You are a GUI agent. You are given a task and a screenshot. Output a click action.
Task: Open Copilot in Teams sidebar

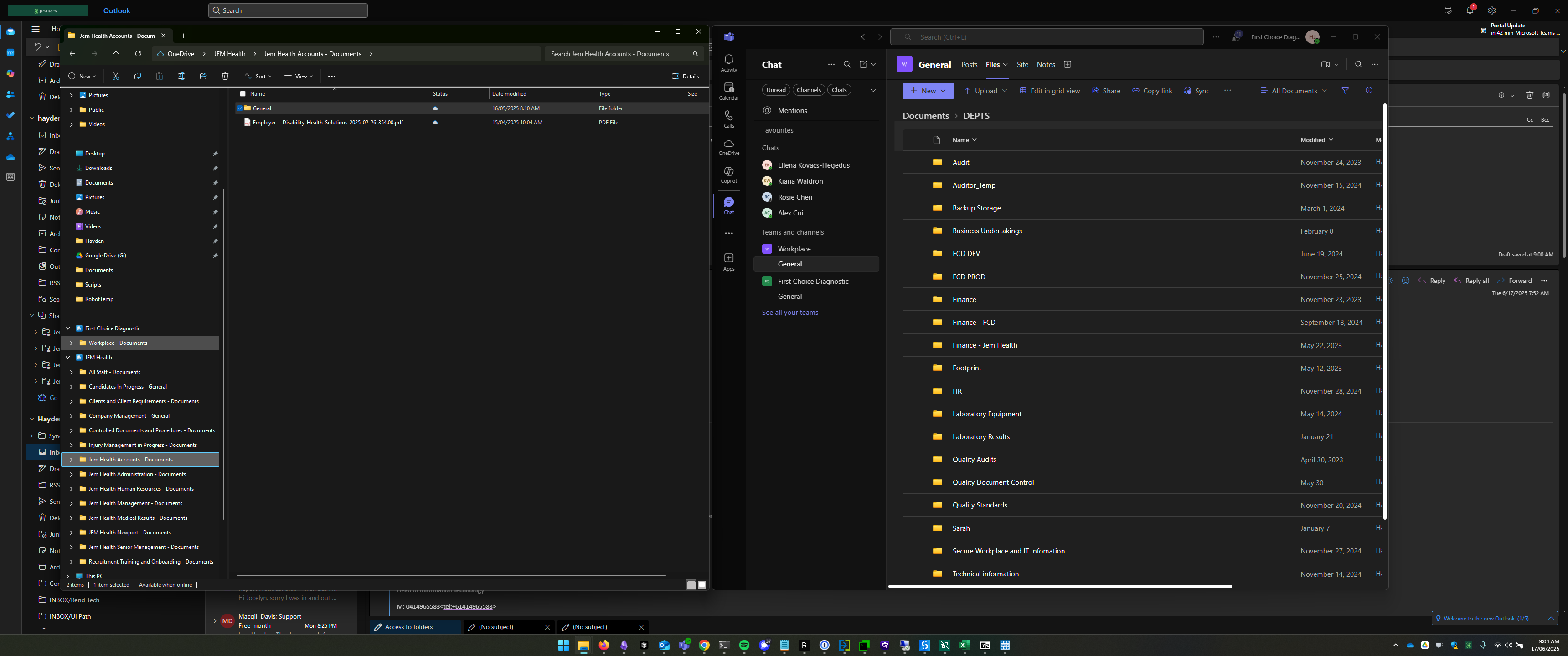728,174
